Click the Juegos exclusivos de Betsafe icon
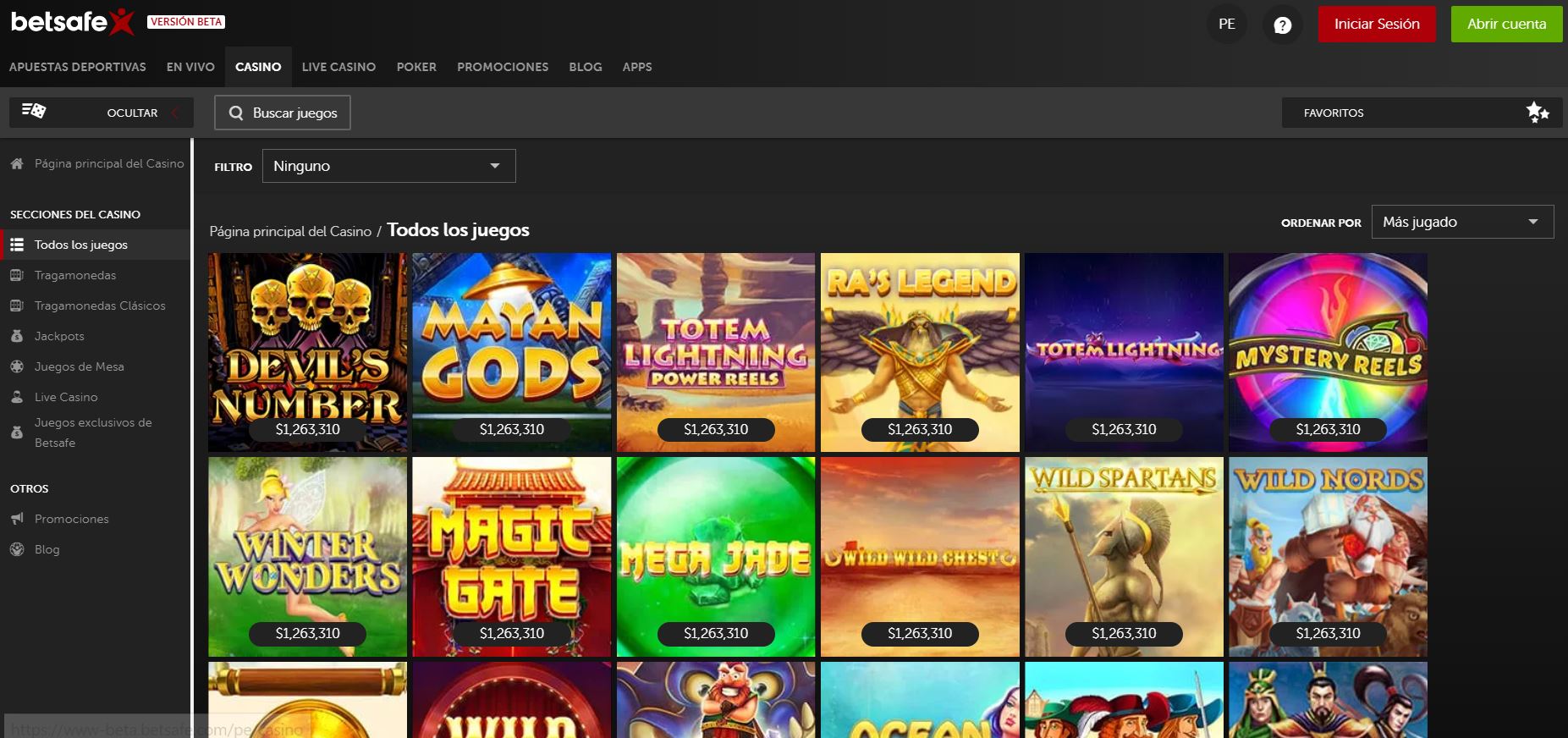 click(x=17, y=432)
